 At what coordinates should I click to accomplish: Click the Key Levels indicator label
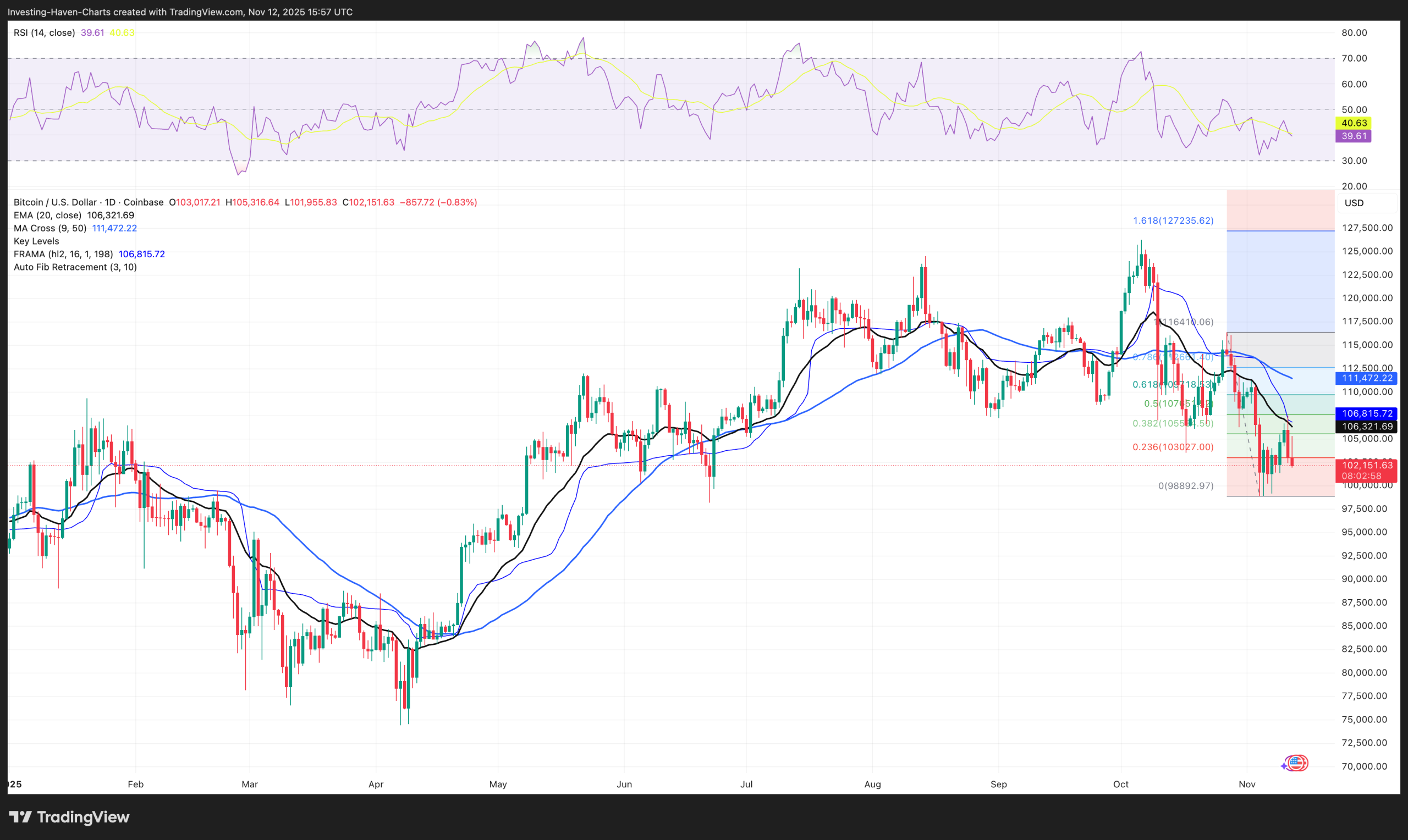coord(36,241)
